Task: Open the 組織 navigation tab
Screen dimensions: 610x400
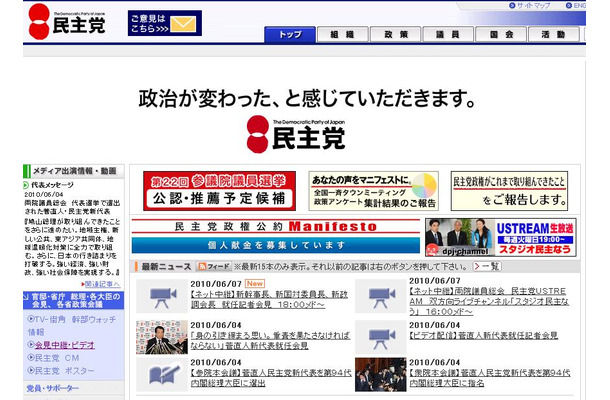Action: coord(342,34)
